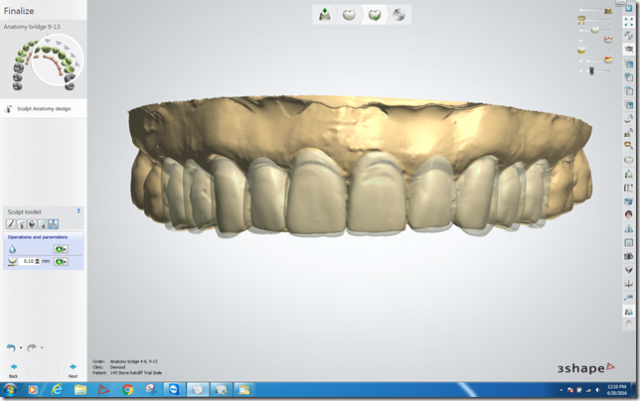Select the second sculpt toolkit tool
Viewport: 640px width, 401px height.
22,224
